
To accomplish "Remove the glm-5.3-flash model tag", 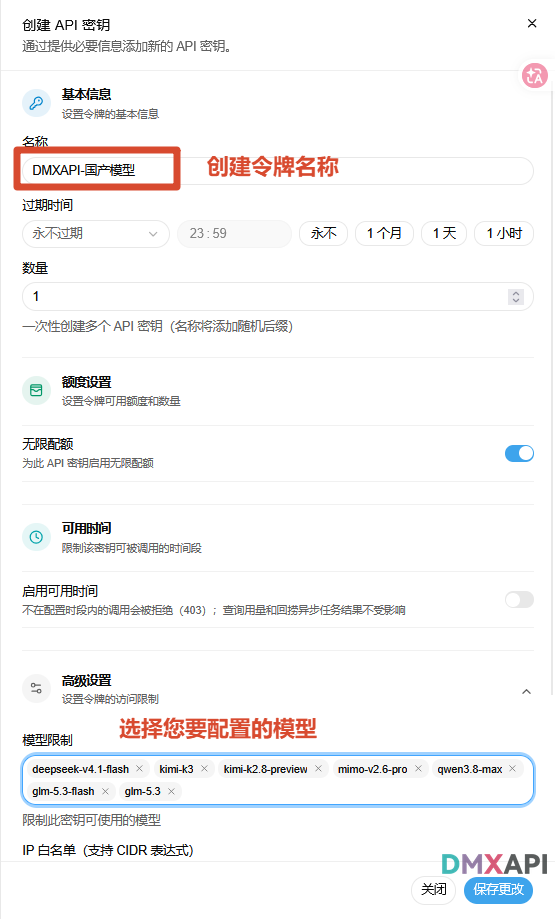I will point(105,791).
